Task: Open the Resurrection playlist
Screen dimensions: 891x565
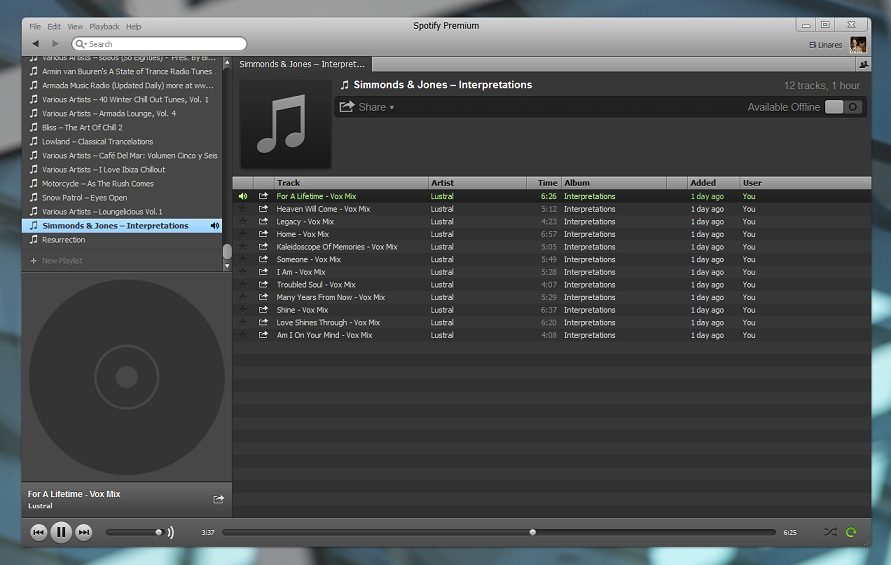Action: (64, 240)
